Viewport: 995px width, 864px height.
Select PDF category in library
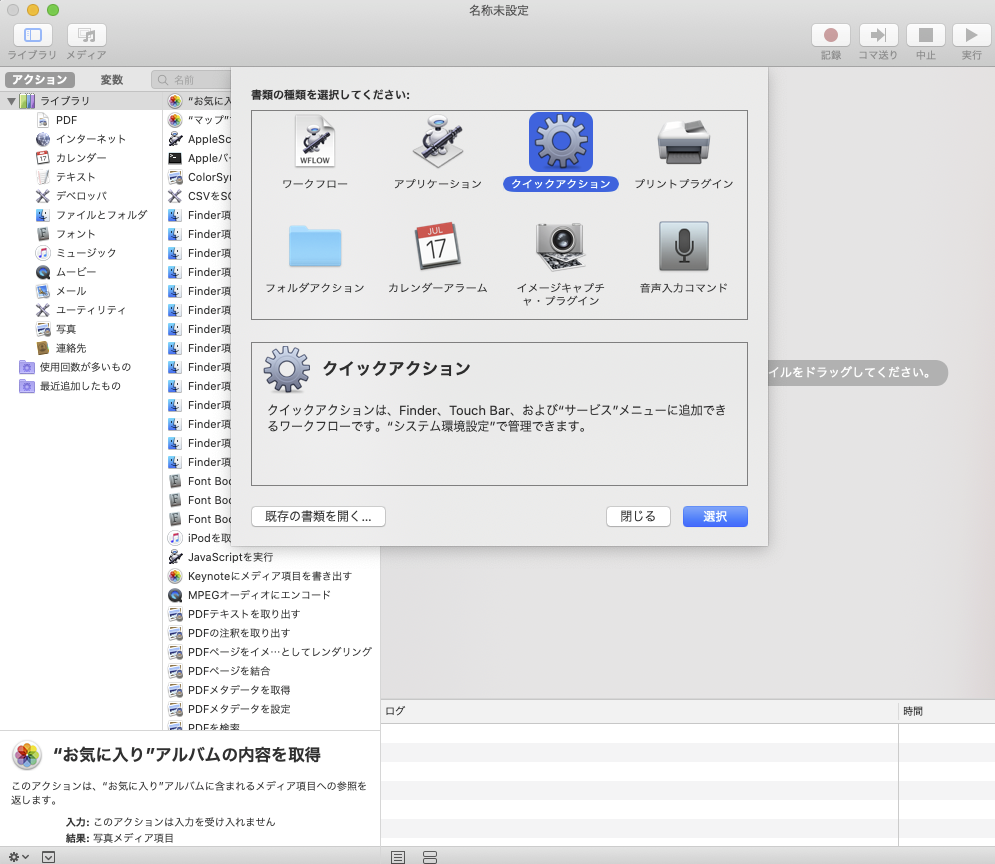(x=66, y=120)
